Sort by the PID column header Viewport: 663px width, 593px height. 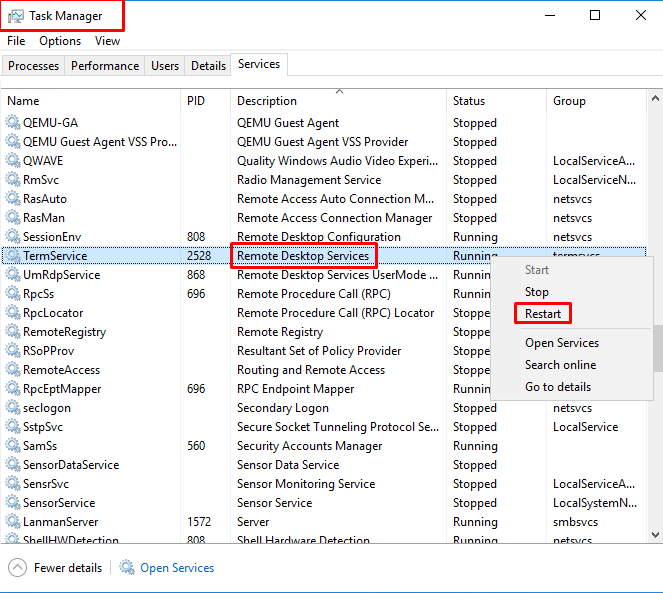[x=205, y=101]
